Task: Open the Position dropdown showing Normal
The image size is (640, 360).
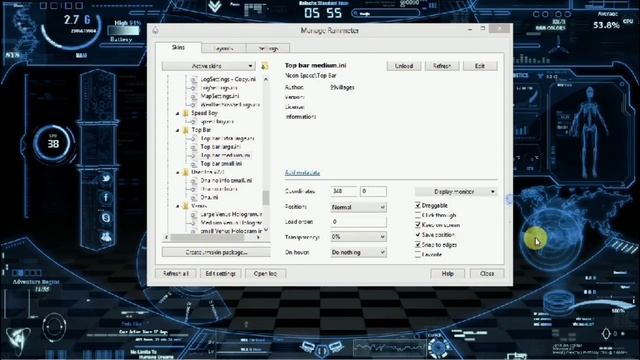Action: [358, 207]
